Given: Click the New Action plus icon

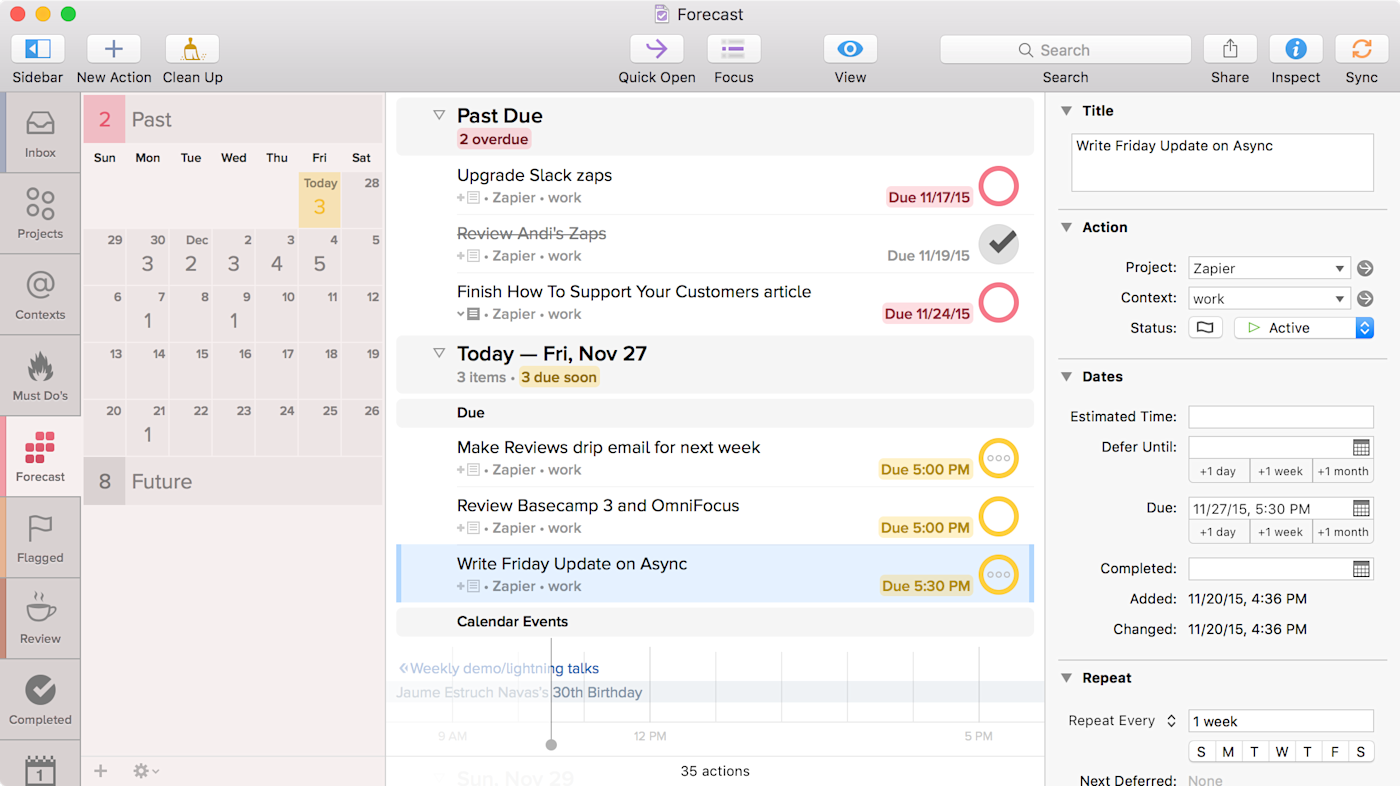Looking at the screenshot, I should [114, 49].
